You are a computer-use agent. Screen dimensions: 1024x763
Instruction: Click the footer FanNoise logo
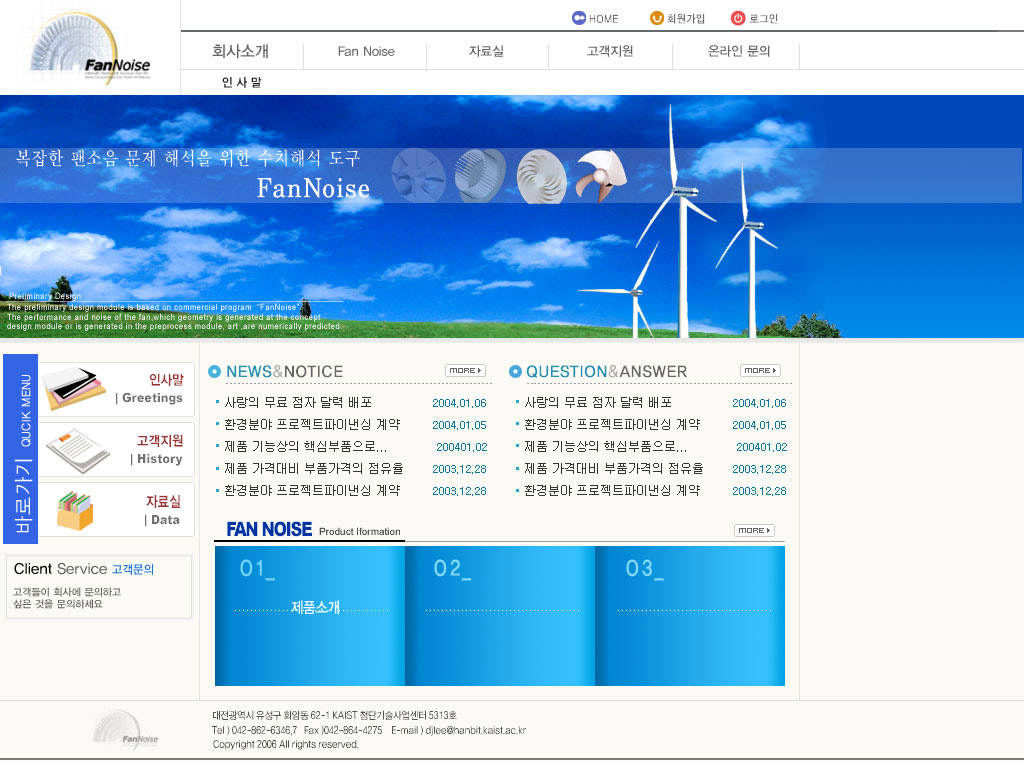pyautogui.click(x=125, y=730)
